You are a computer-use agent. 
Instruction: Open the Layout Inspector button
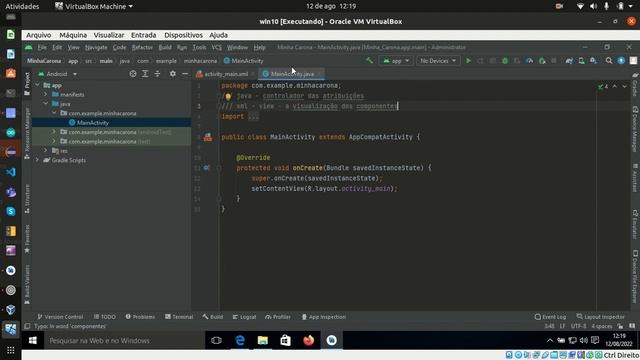click(600, 317)
